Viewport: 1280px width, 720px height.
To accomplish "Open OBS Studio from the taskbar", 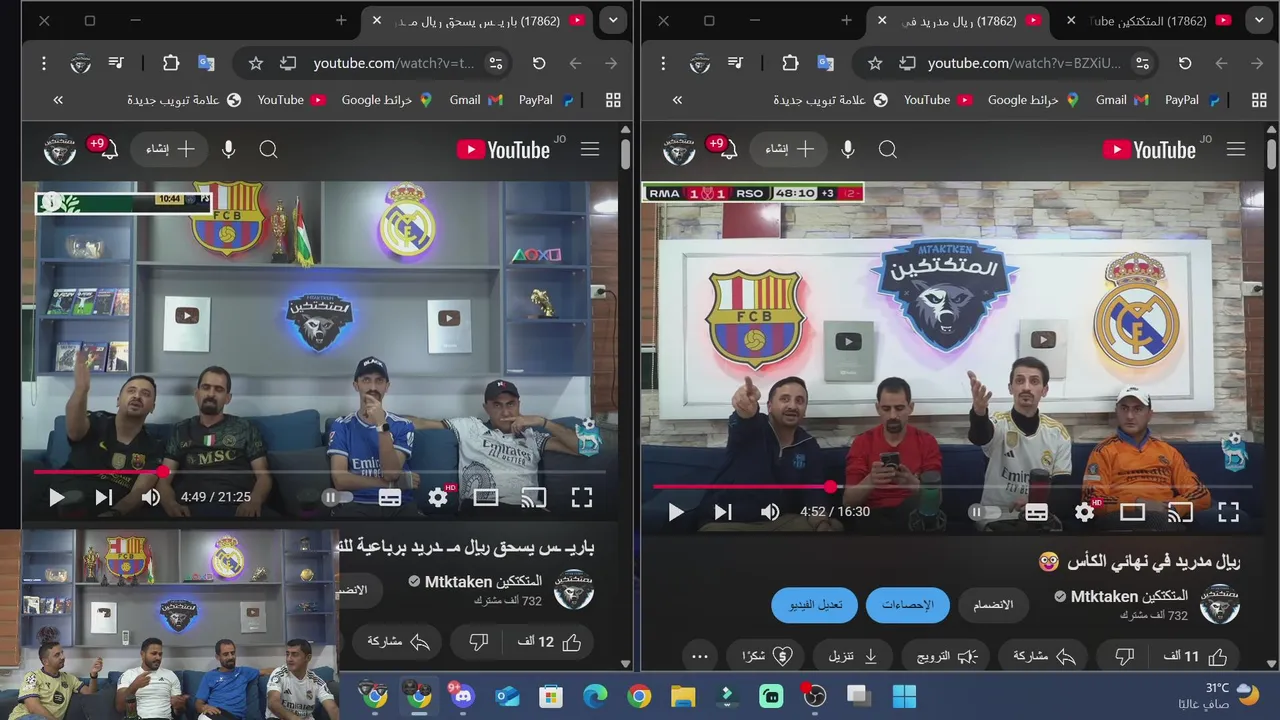I will [x=815, y=695].
